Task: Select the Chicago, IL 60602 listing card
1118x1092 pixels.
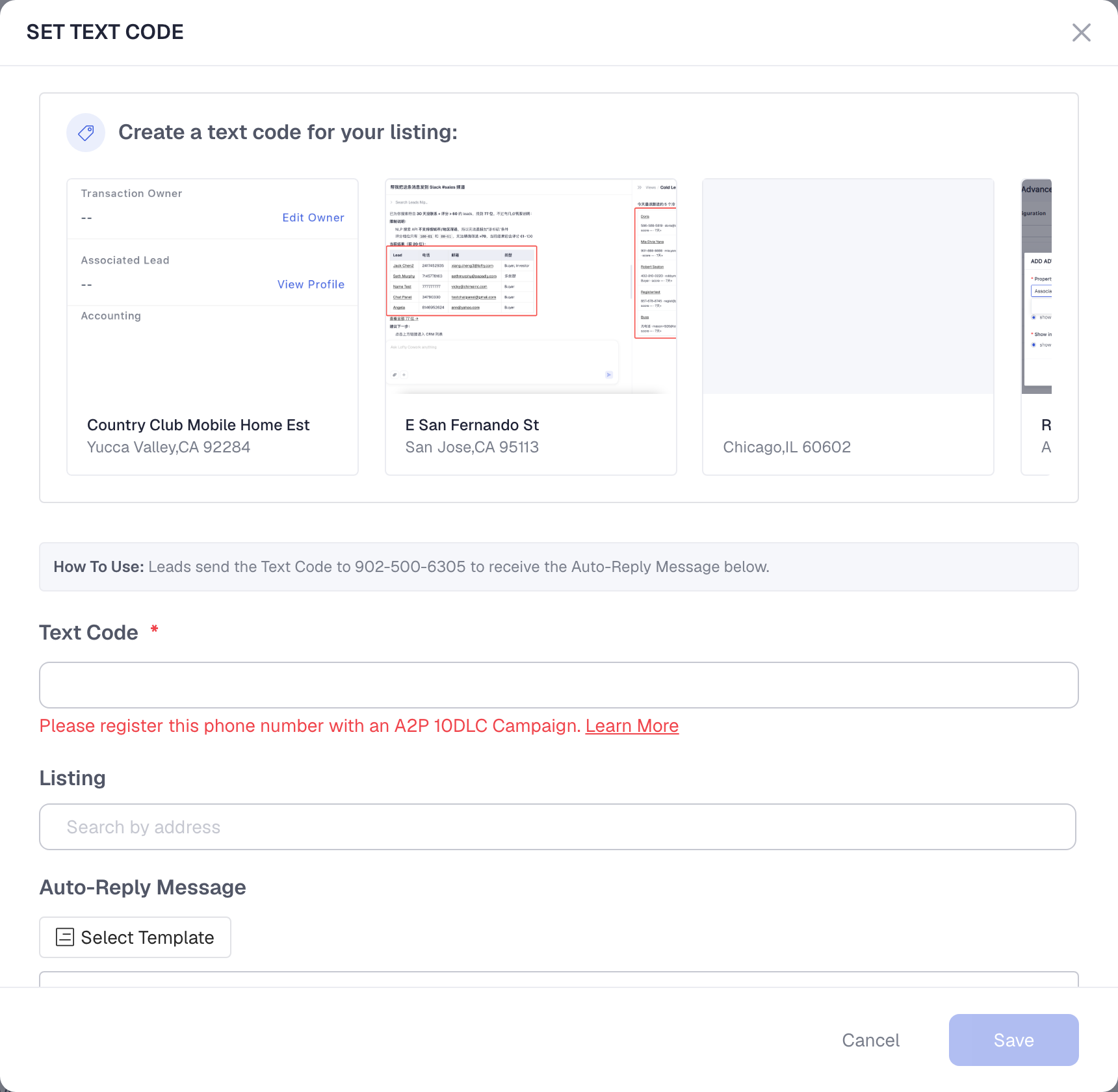Action: (848, 327)
